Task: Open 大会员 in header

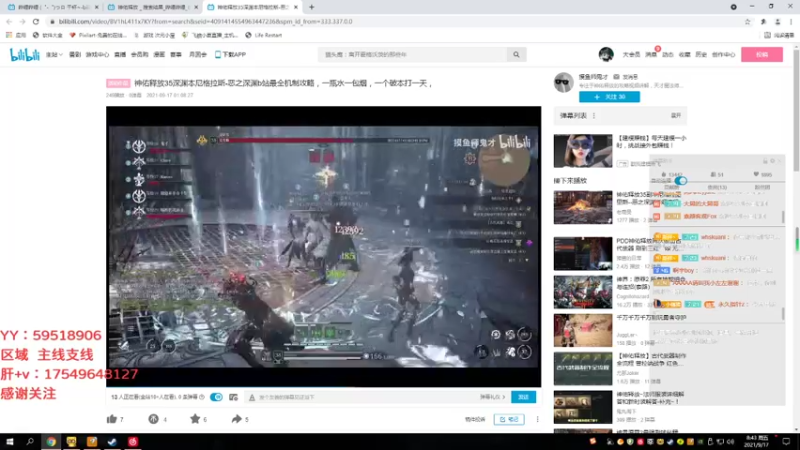Action: click(x=631, y=55)
